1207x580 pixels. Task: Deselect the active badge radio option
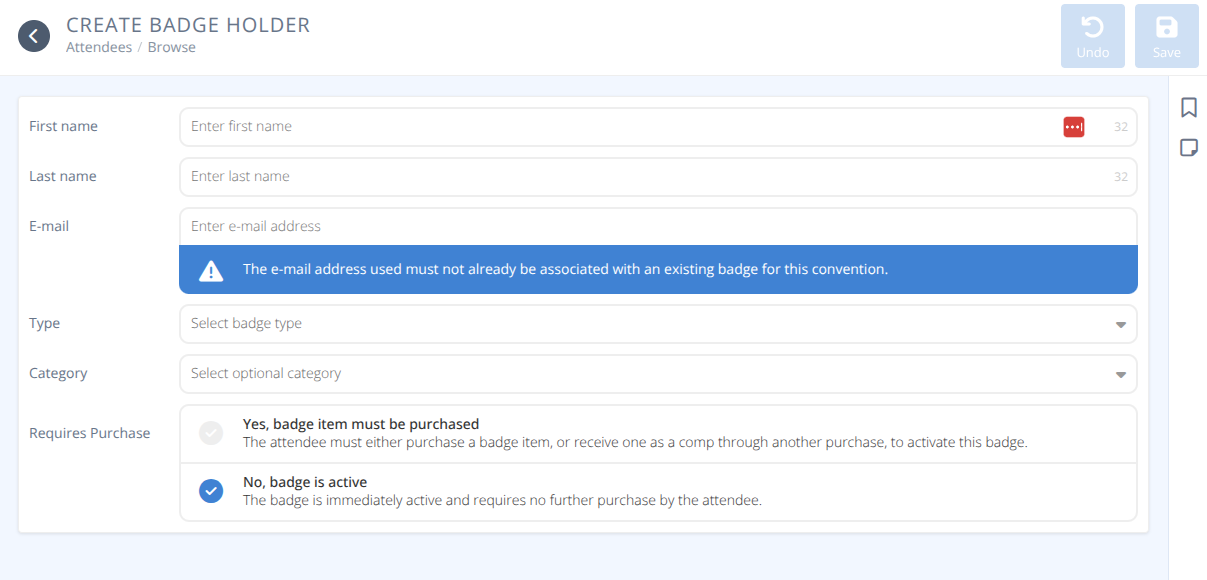tap(211, 491)
